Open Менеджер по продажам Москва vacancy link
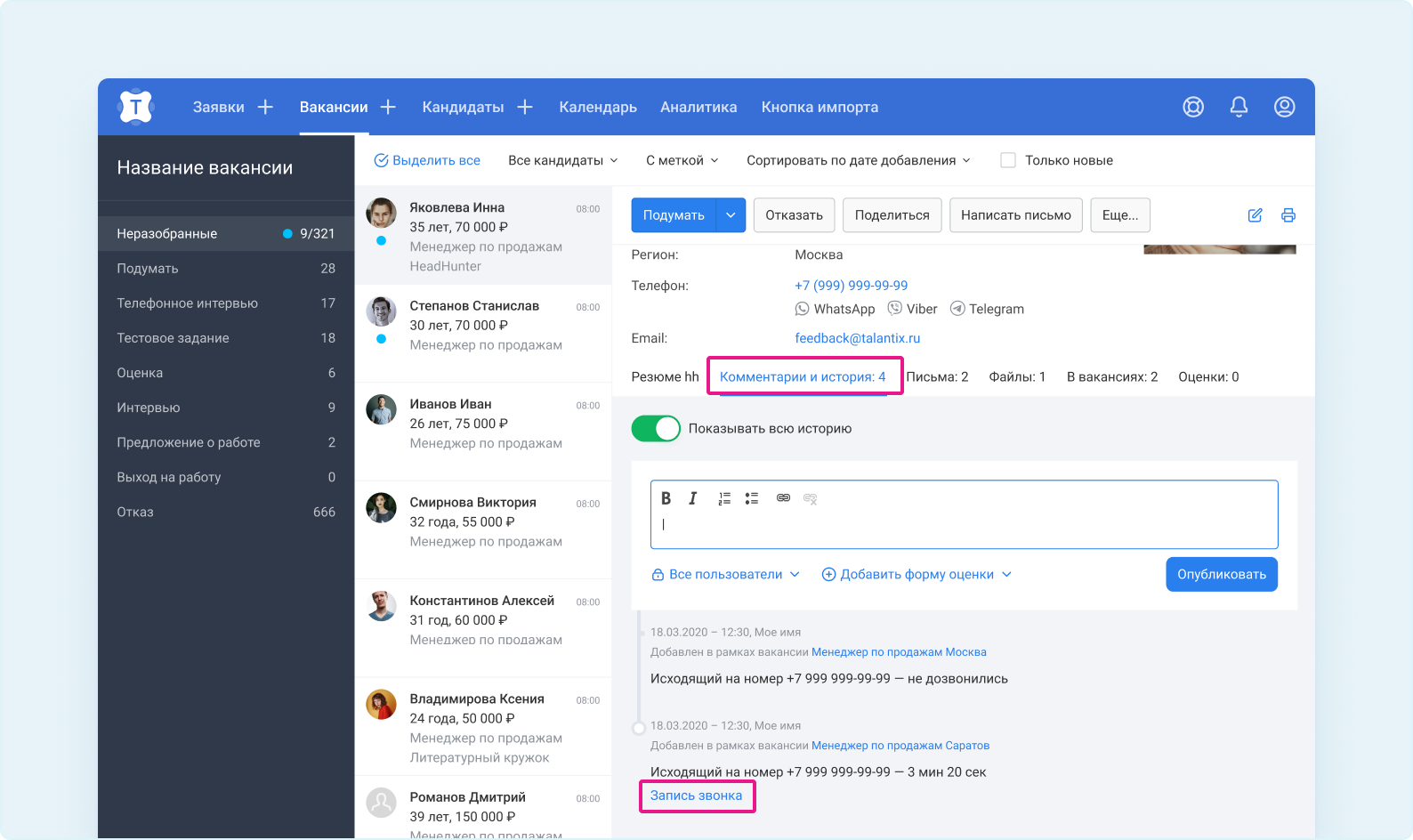This screenshot has width=1413, height=840. (899, 652)
